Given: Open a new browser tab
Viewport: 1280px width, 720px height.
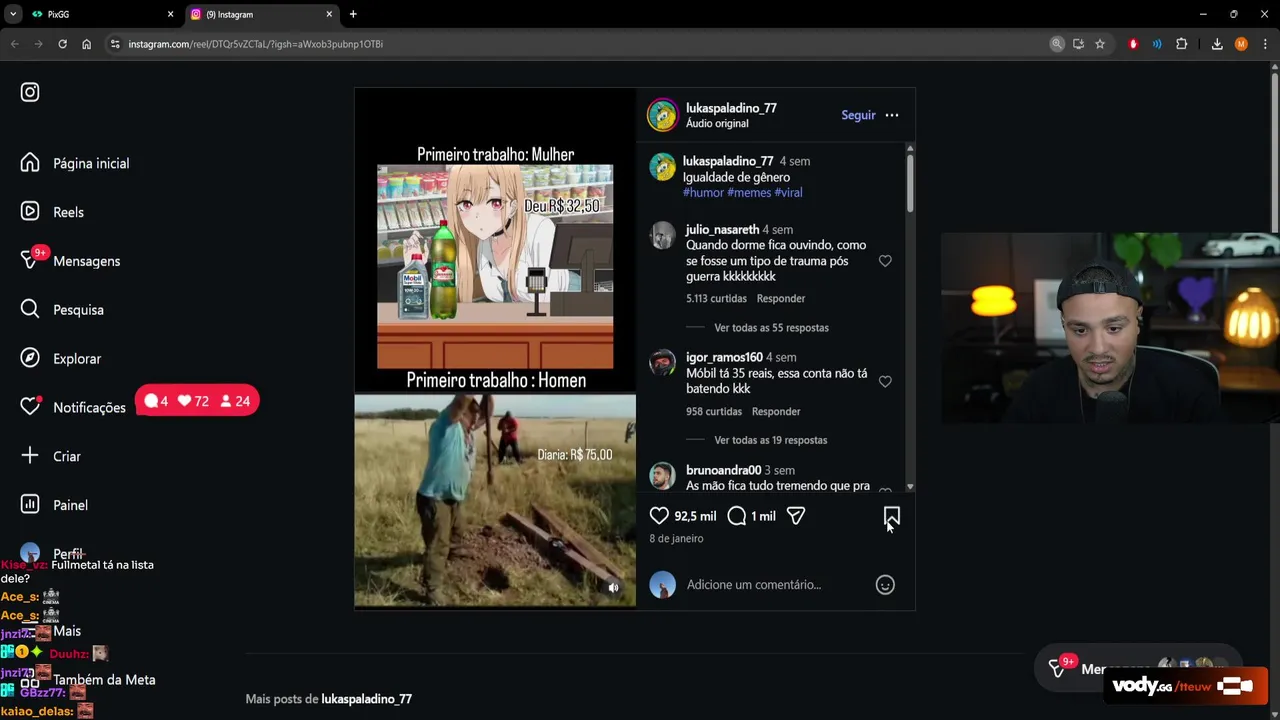Looking at the screenshot, I should tap(353, 14).
